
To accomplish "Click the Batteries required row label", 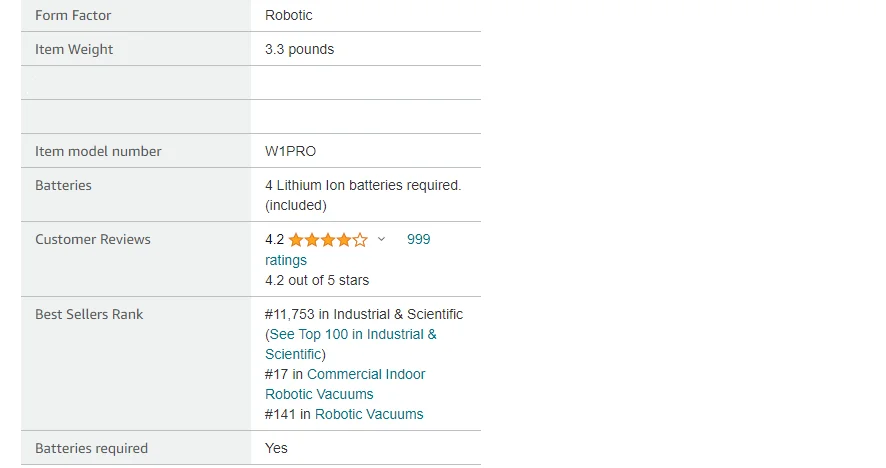I will point(91,448).
